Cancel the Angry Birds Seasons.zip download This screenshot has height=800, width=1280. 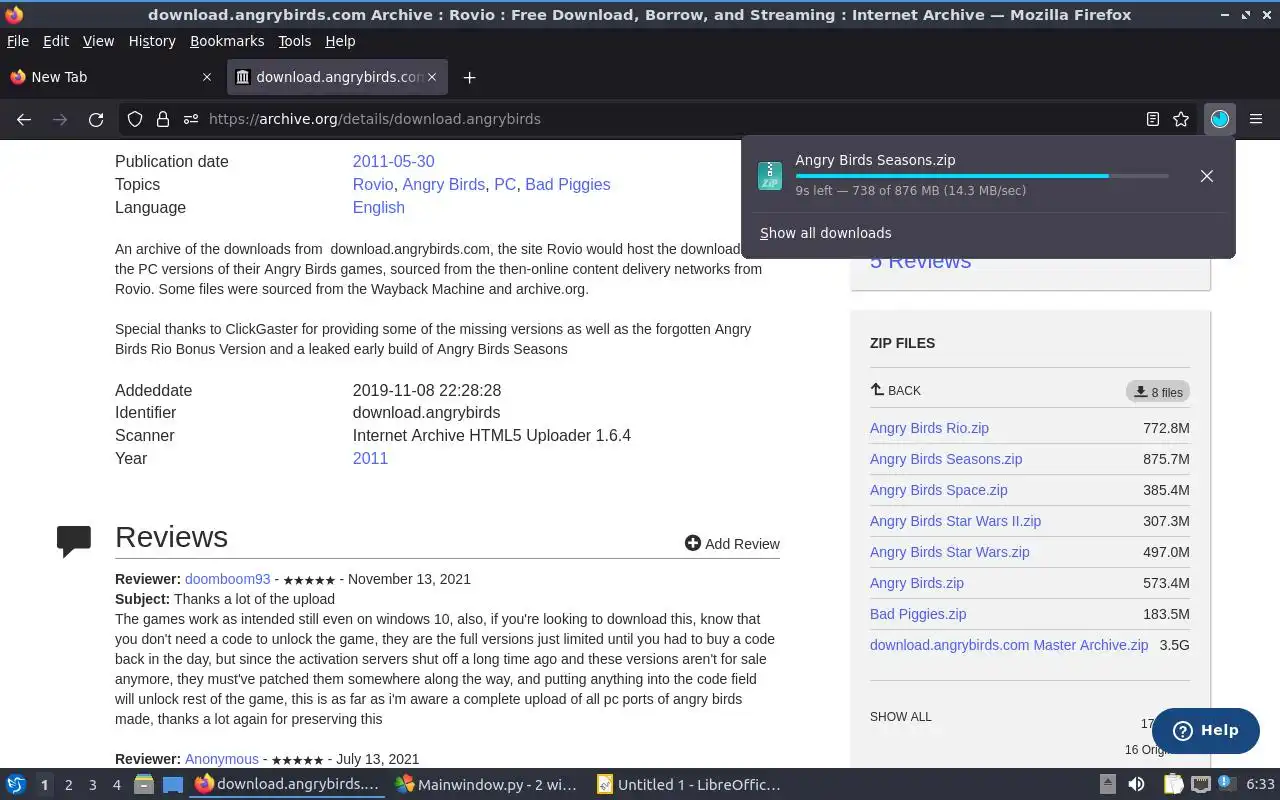tap(1207, 176)
